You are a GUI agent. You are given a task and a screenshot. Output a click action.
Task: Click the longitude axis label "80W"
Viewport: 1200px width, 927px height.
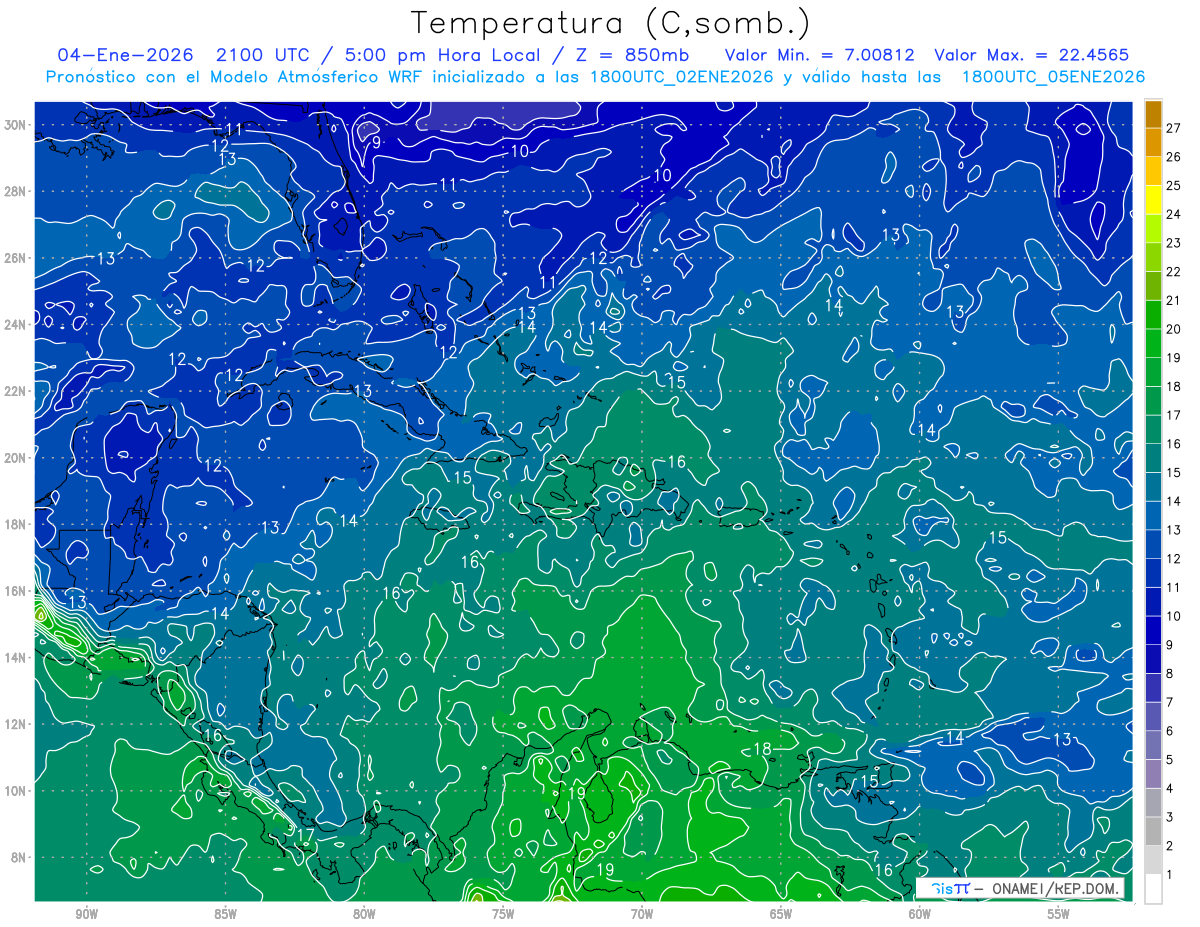point(364,914)
